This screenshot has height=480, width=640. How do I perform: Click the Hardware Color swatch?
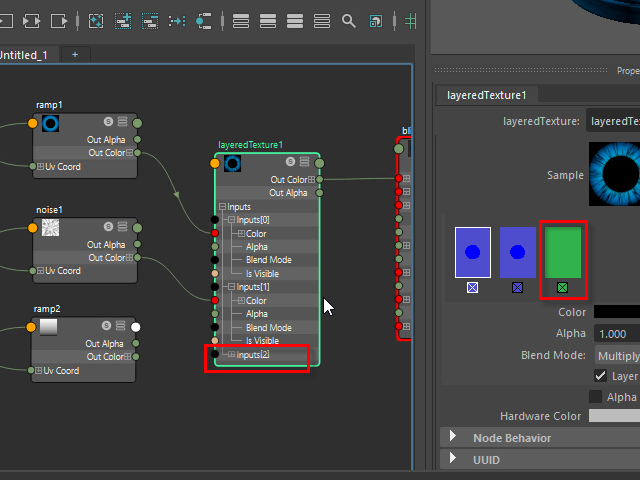click(x=614, y=416)
